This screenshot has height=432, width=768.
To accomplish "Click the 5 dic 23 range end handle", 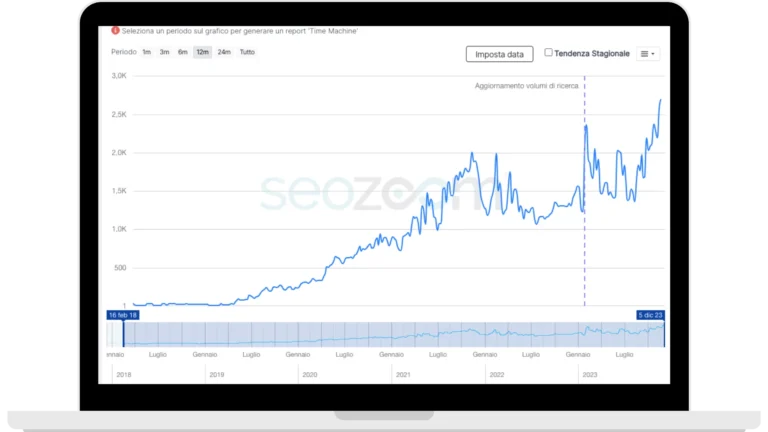I will coord(650,315).
